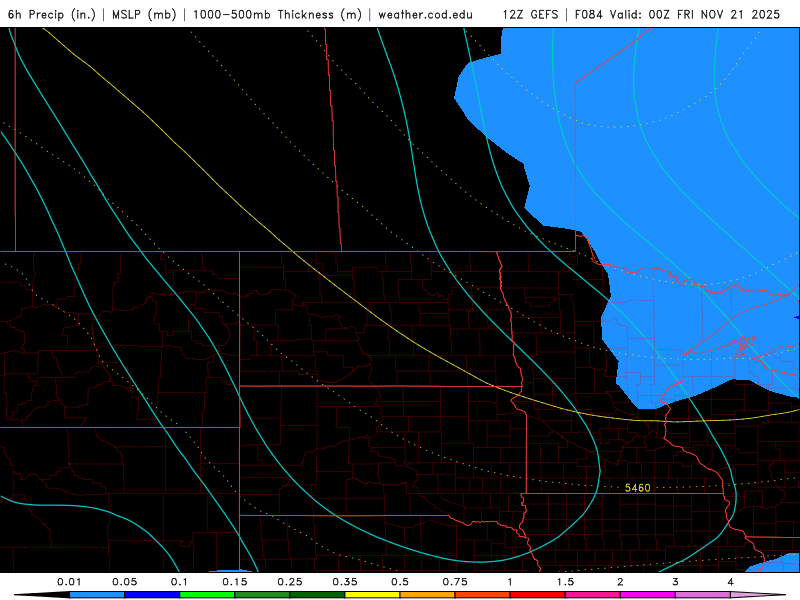The height and width of the screenshot is (600, 800).
Task: Click the 0.05 legend value
Action: (x=124, y=582)
